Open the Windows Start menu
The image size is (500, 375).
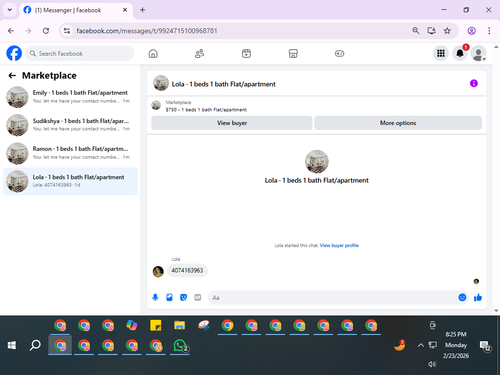pos(12,345)
